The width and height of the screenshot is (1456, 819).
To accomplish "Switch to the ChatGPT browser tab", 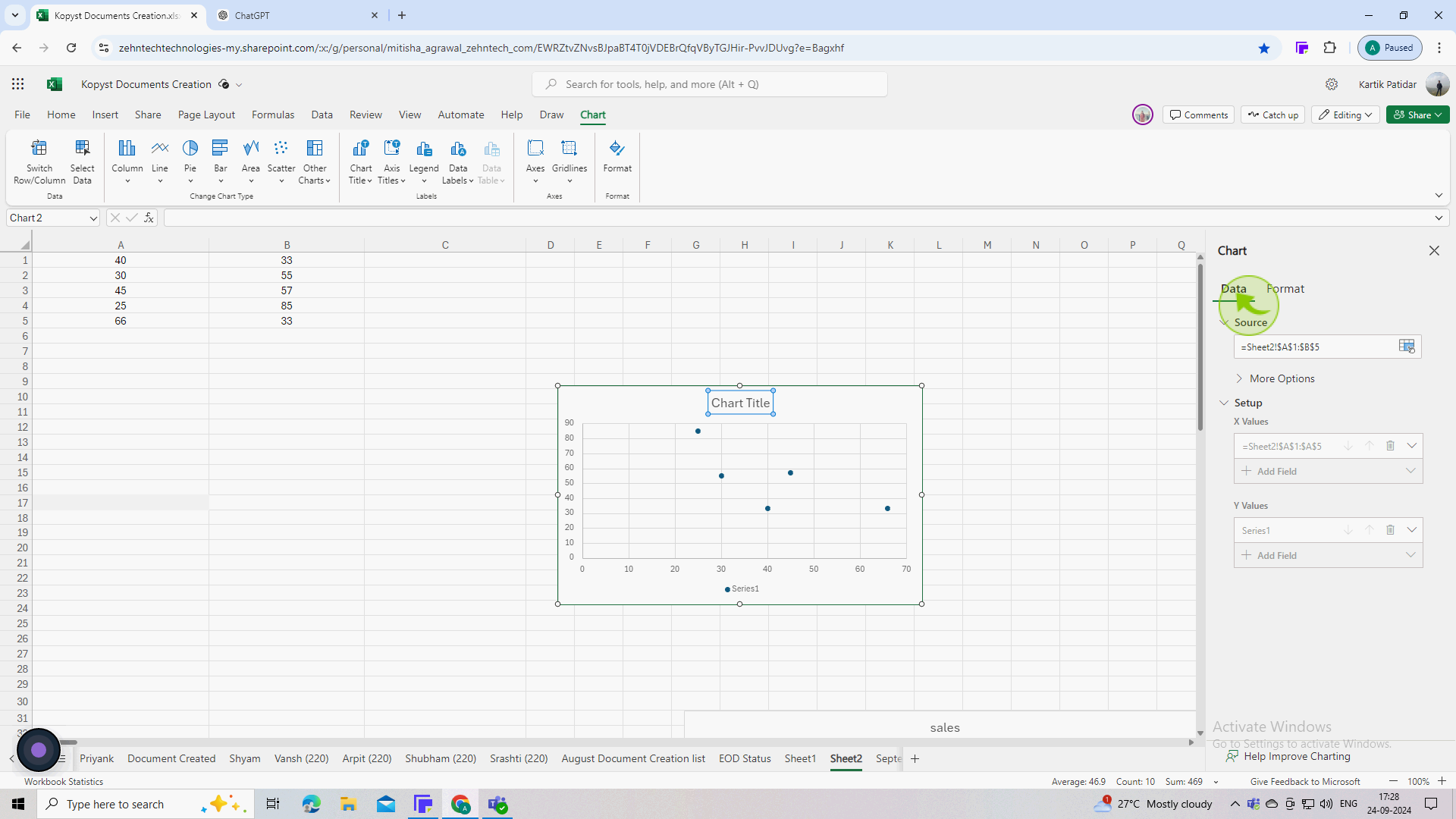I will 297,15.
